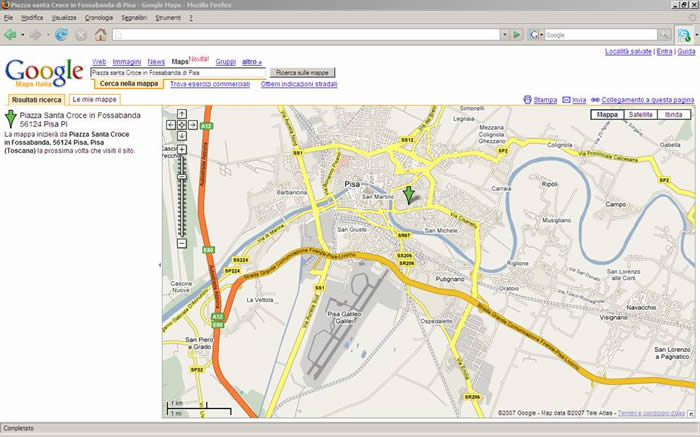The image size is (700, 437).
Task: Click the Skype toolbar icon
Action: click(x=684, y=35)
